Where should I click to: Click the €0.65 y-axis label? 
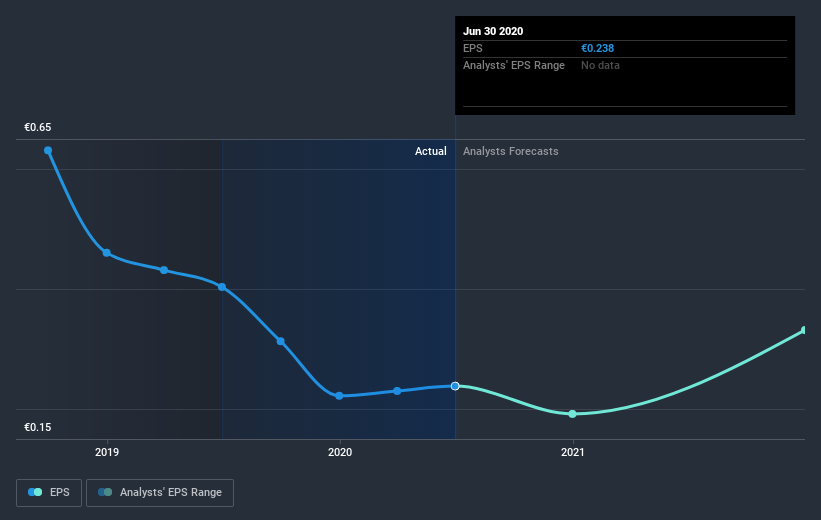pos(38,127)
